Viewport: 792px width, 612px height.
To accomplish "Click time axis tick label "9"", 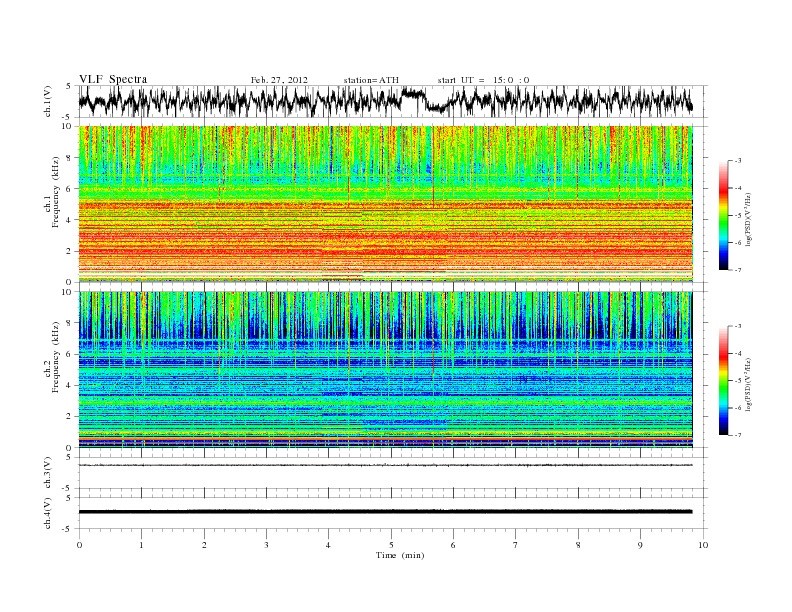I will 640,545.
